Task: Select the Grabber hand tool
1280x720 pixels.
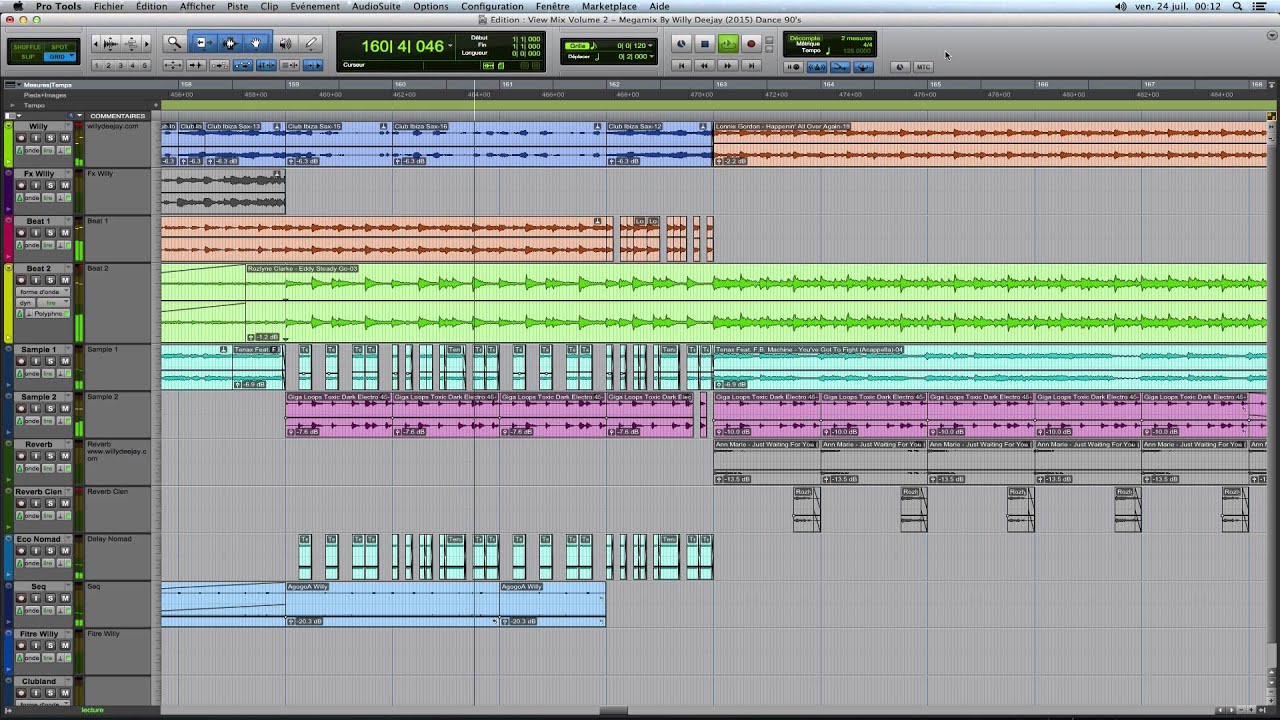Action: click(x=256, y=43)
